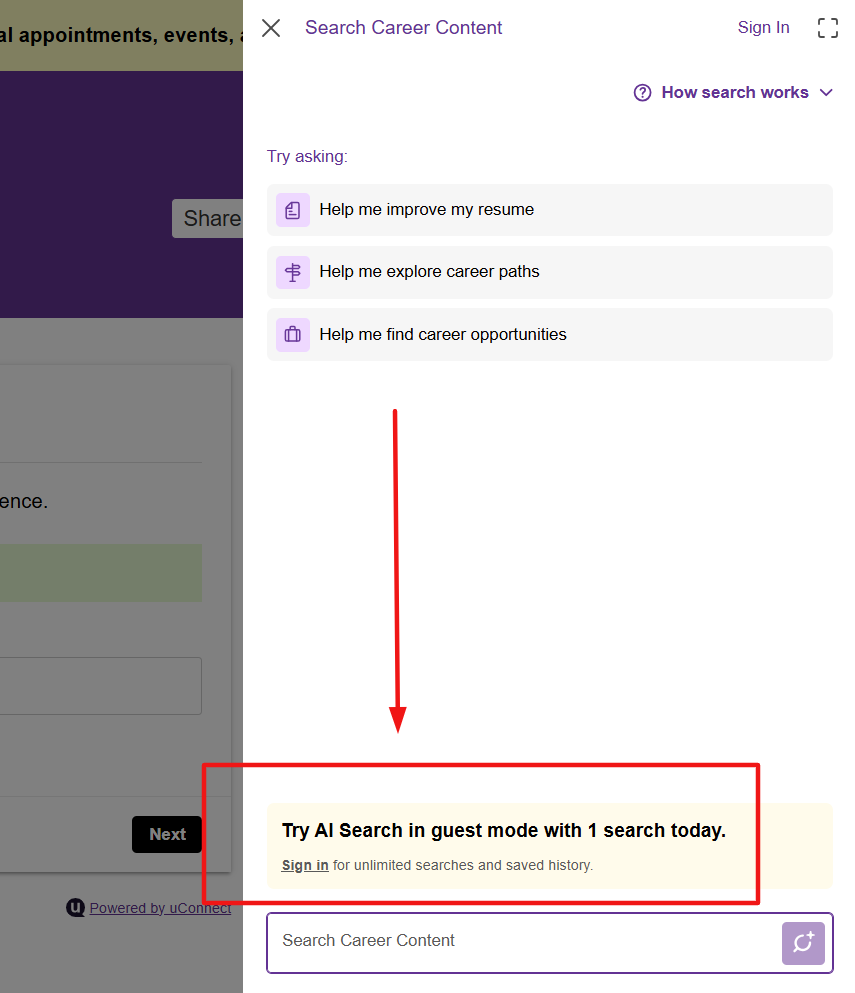Click the Search Career Content panel title
Screen dimensions: 855x993
403,28
